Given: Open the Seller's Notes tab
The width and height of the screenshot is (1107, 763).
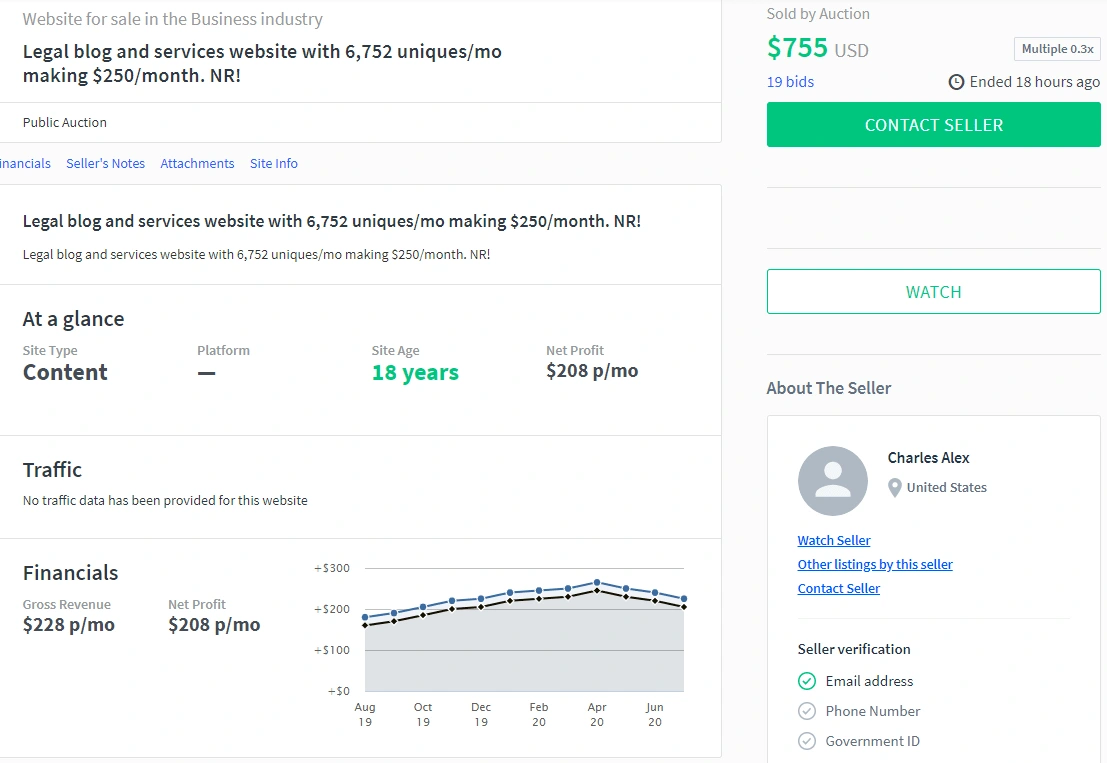Looking at the screenshot, I should click(105, 163).
